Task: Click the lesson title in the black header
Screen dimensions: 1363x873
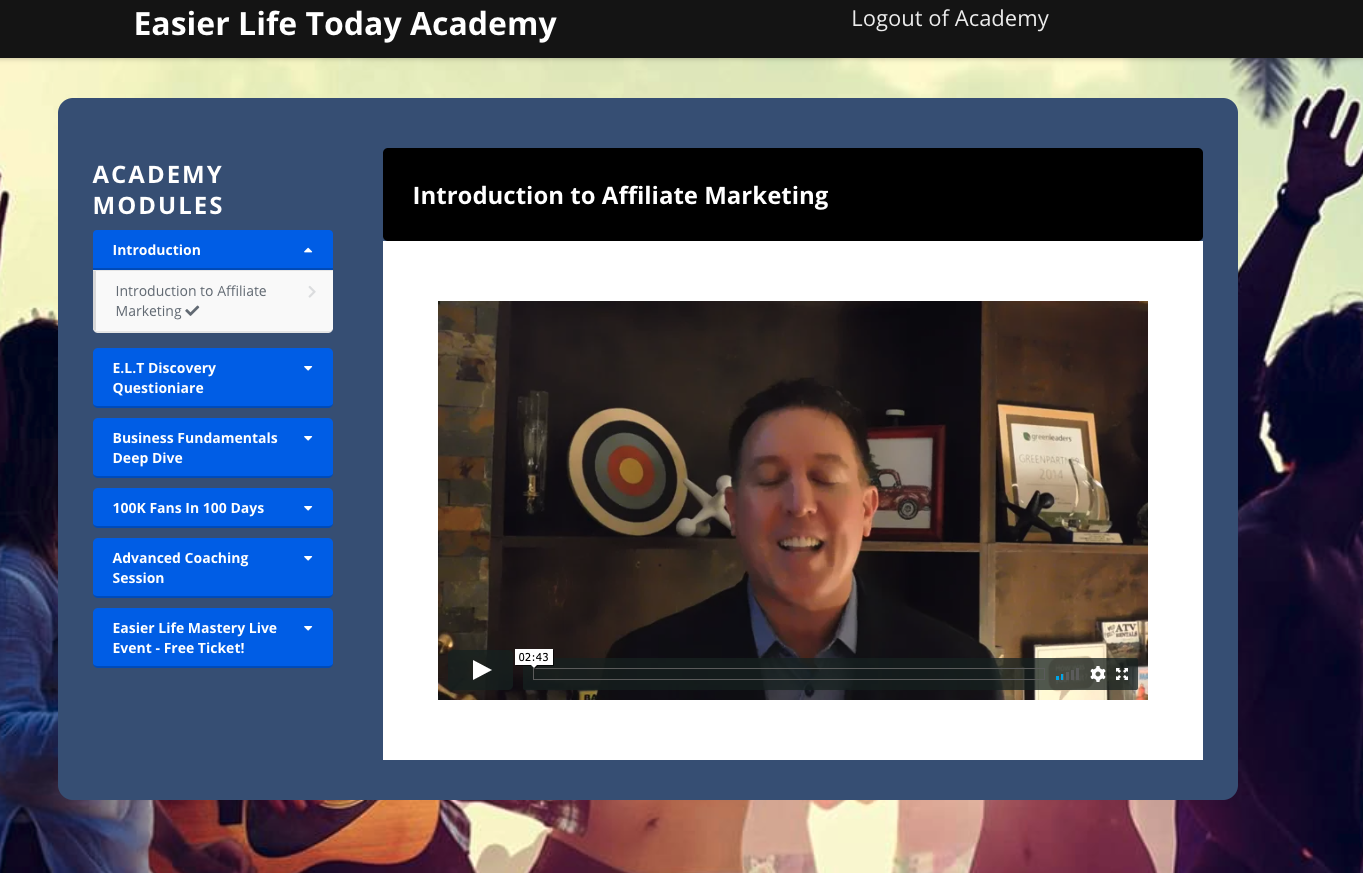Action: pos(620,195)
